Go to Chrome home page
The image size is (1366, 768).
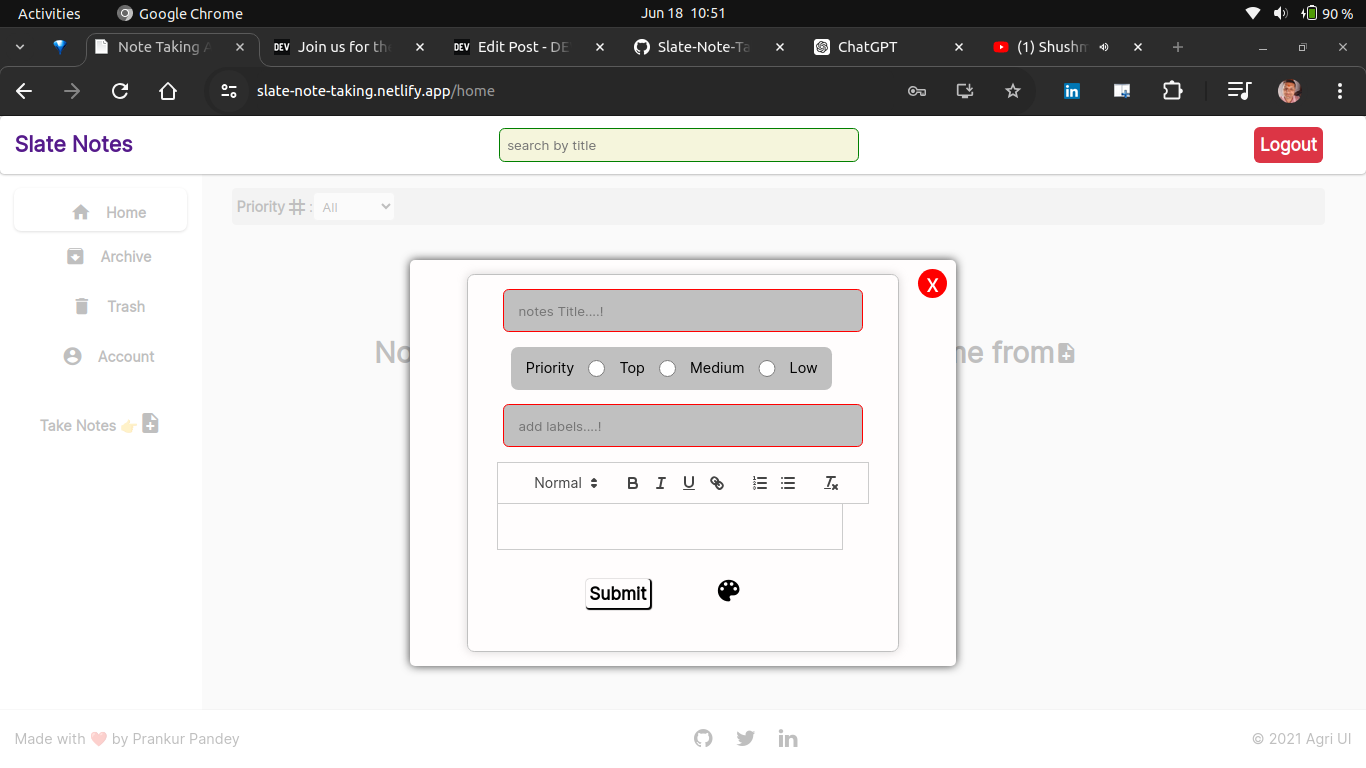[x=168, y=91]
